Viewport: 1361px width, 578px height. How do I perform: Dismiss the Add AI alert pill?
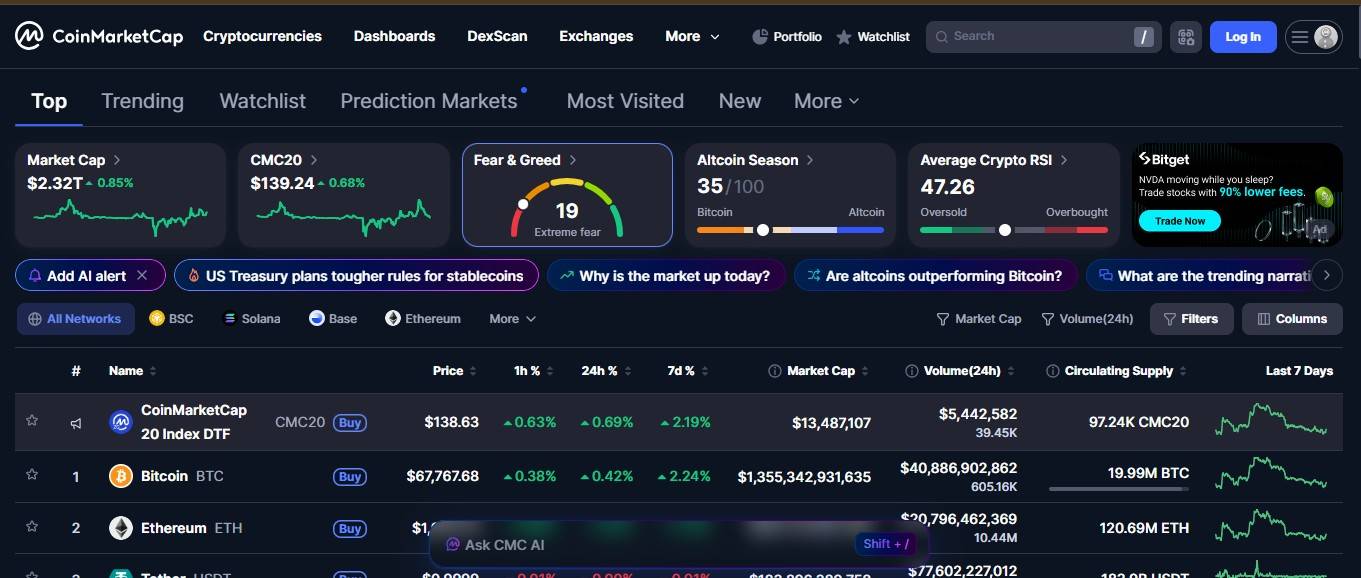pyautogui.click(x=143, y=275)
